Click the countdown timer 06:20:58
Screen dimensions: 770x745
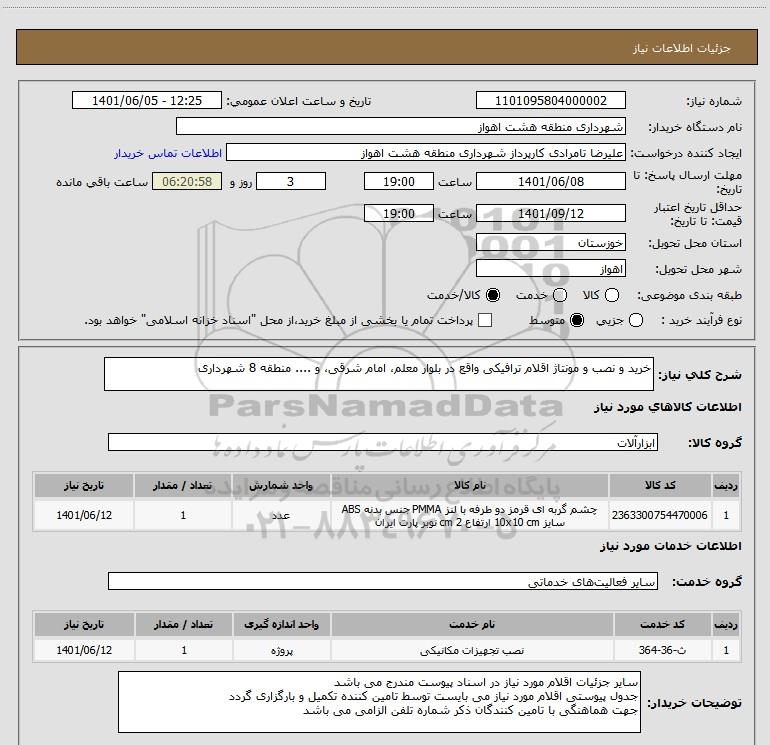(x=187, y=182)
